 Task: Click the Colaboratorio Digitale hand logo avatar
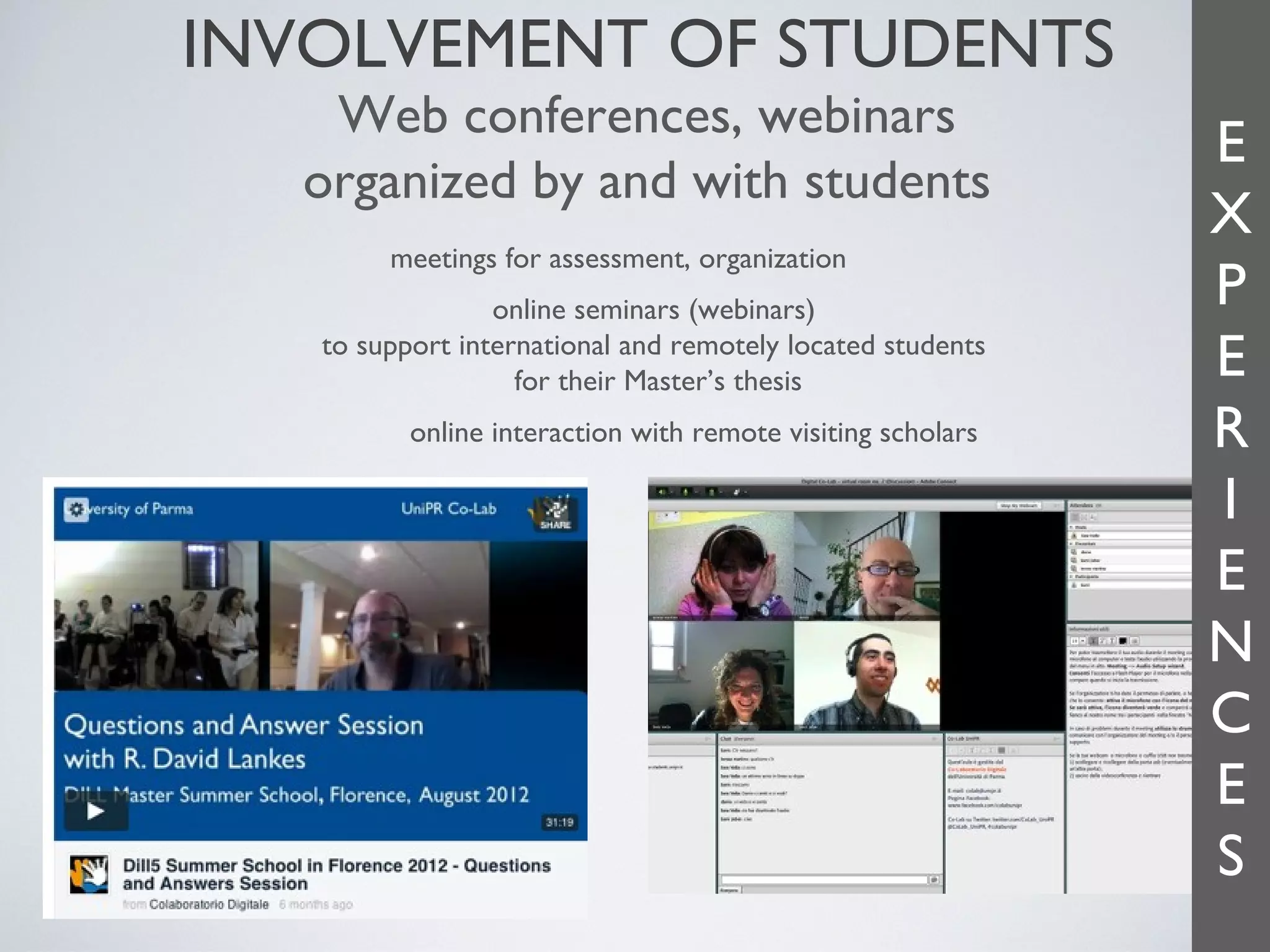click(x=89, y=875)
